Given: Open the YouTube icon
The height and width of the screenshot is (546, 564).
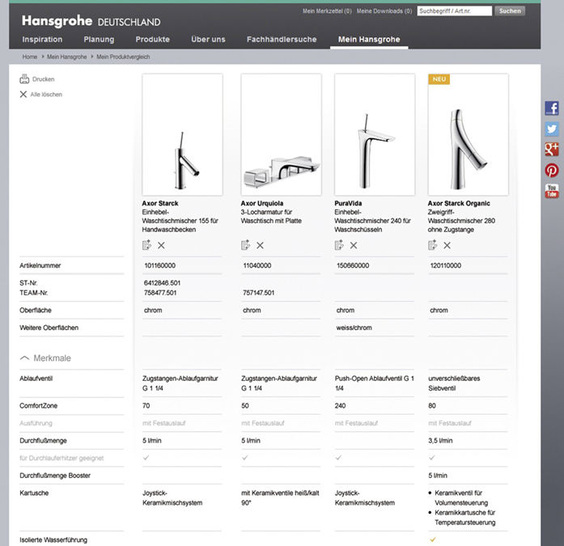Looking at the screenshot, I should pyautogui.click(x=551, y=191).
